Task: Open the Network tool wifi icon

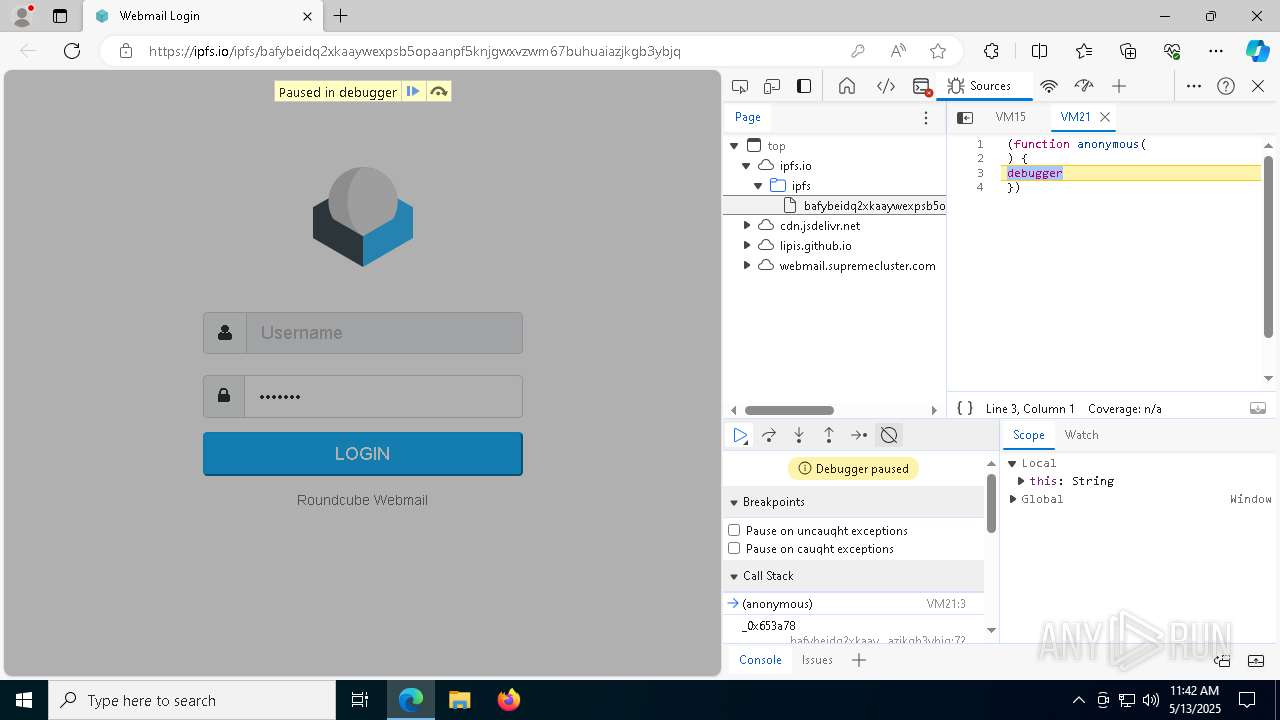Action: (x=1049, y=86)
